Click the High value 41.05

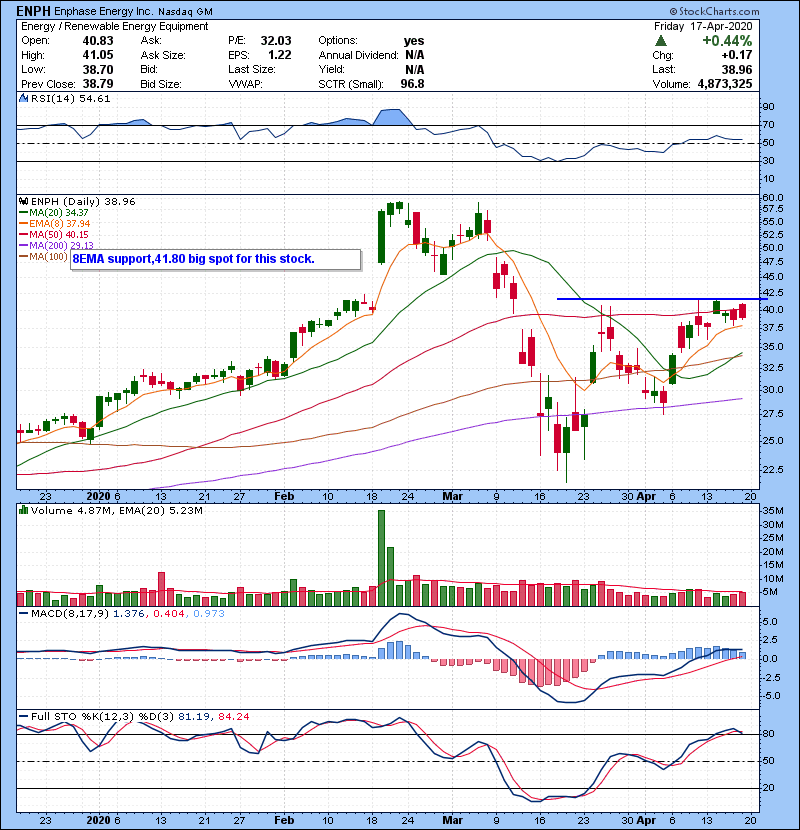click(98, 55)
